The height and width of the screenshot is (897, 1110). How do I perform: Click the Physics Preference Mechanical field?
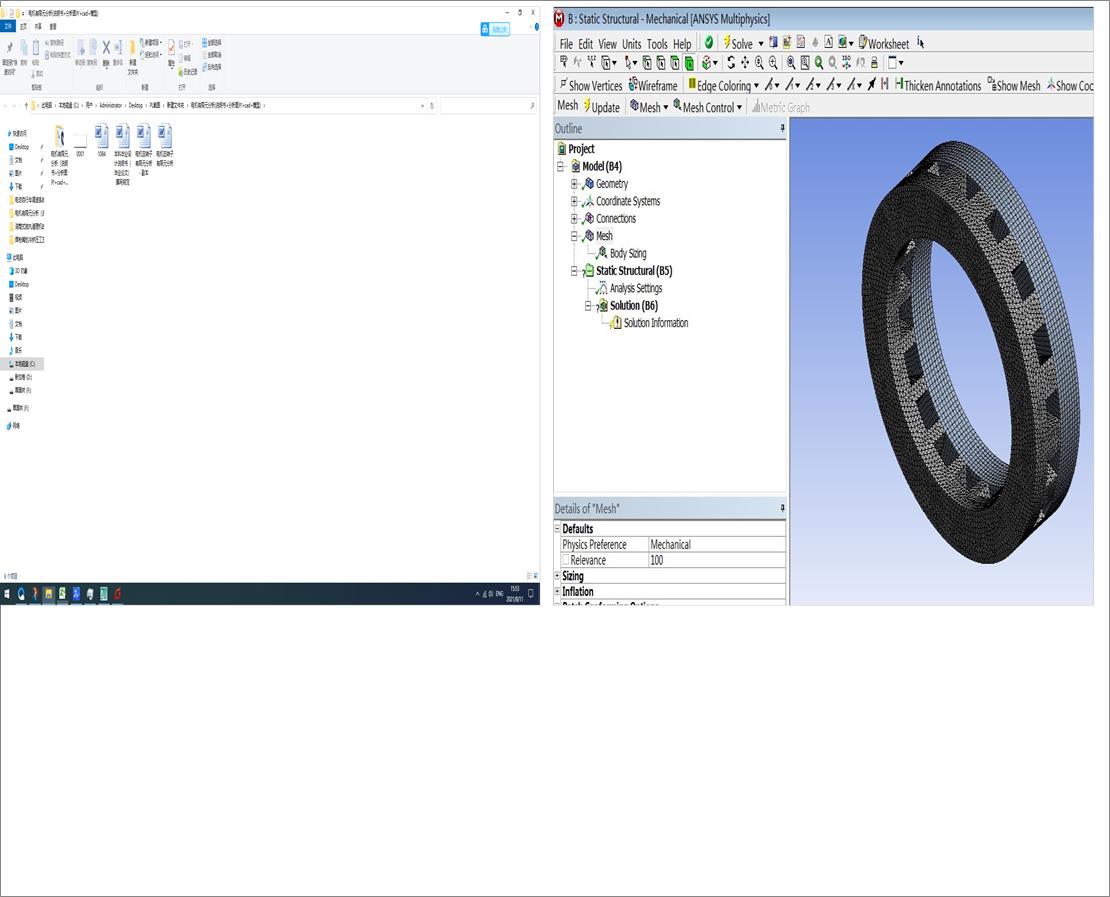point(716,544)
